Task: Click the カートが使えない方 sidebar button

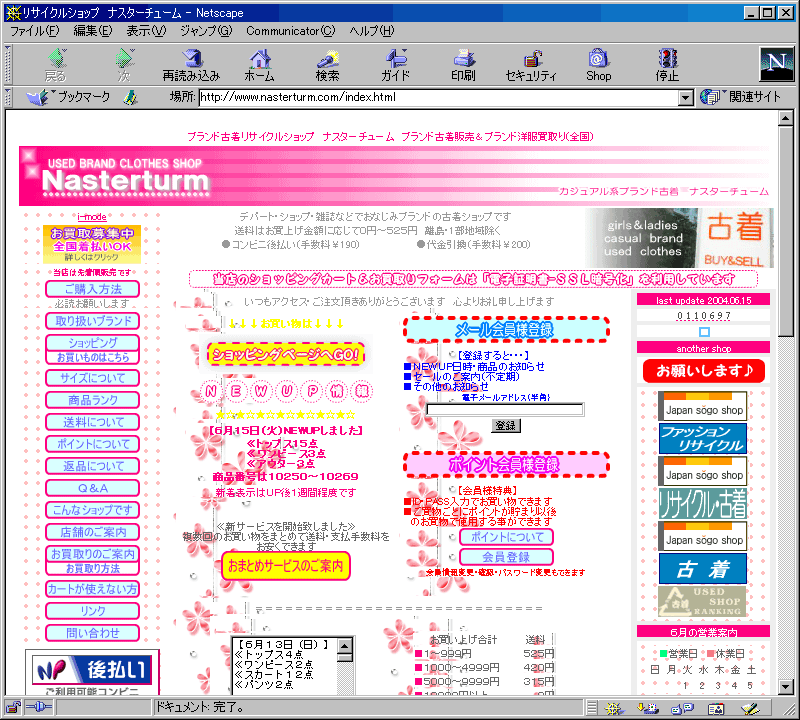Action: (92, 589)
